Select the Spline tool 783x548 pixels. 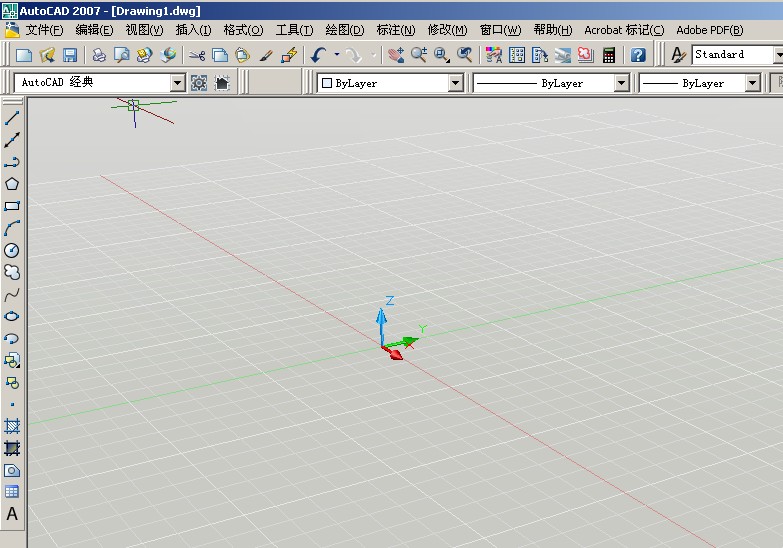(x=12, y=294)
